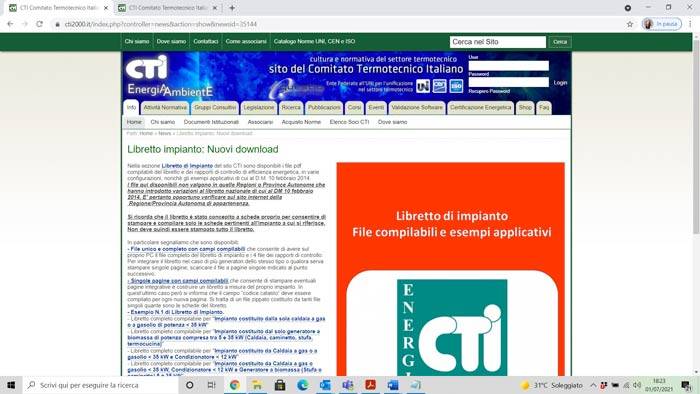Open the Corsi tab

(x=354, y=108)
